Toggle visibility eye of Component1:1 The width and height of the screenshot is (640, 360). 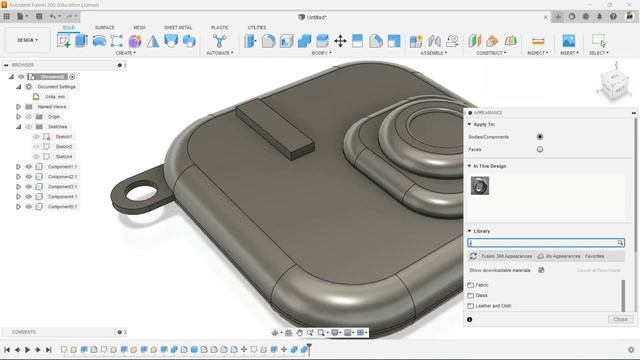[29, 167]
